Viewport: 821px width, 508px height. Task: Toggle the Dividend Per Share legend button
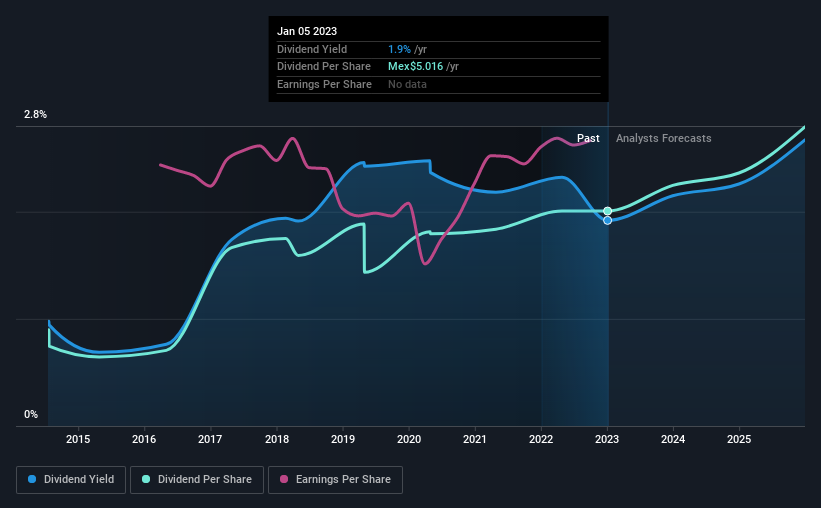(197, 480)
